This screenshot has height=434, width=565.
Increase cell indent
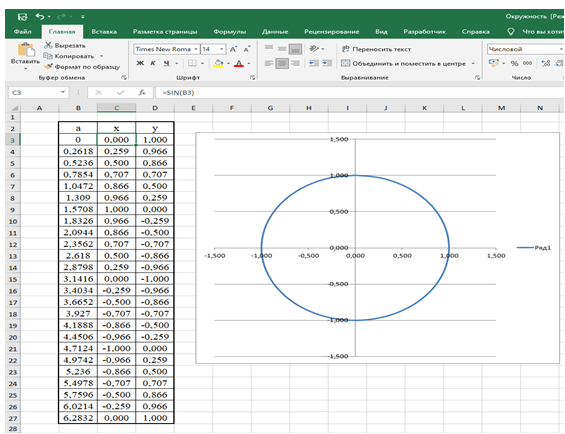click(327, 63)
